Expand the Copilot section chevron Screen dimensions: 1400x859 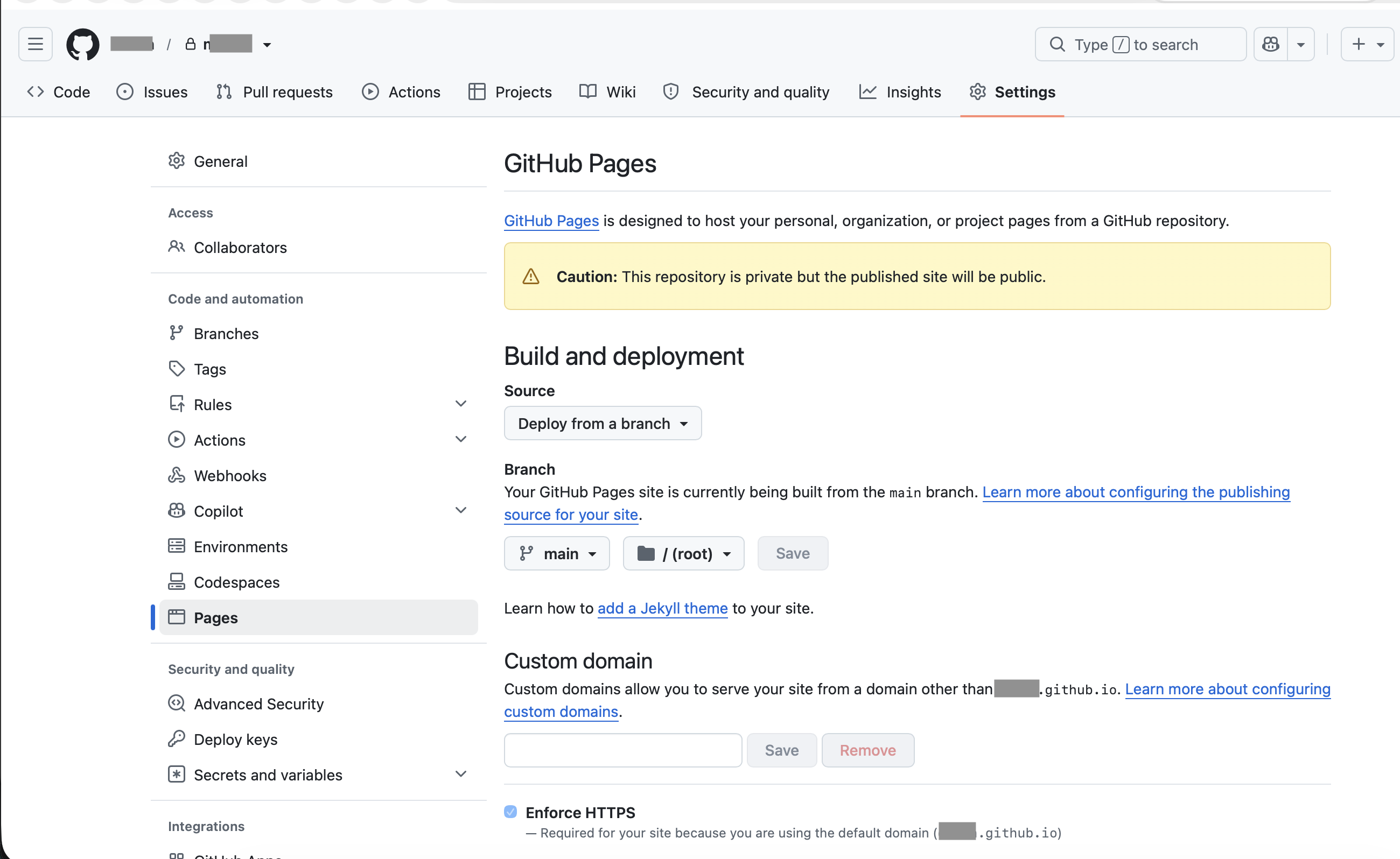461,510
